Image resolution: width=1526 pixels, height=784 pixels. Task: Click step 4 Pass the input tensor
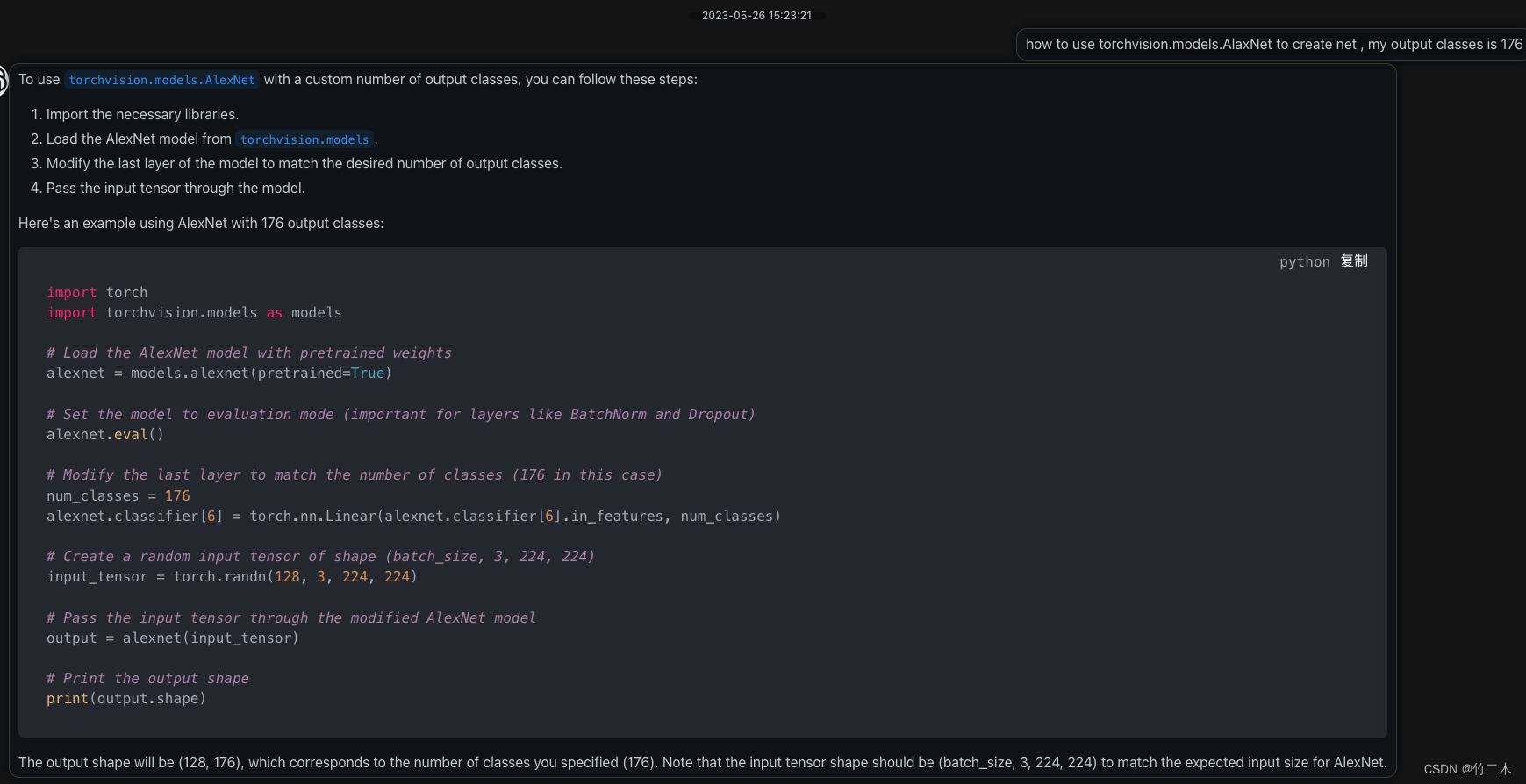176,188
